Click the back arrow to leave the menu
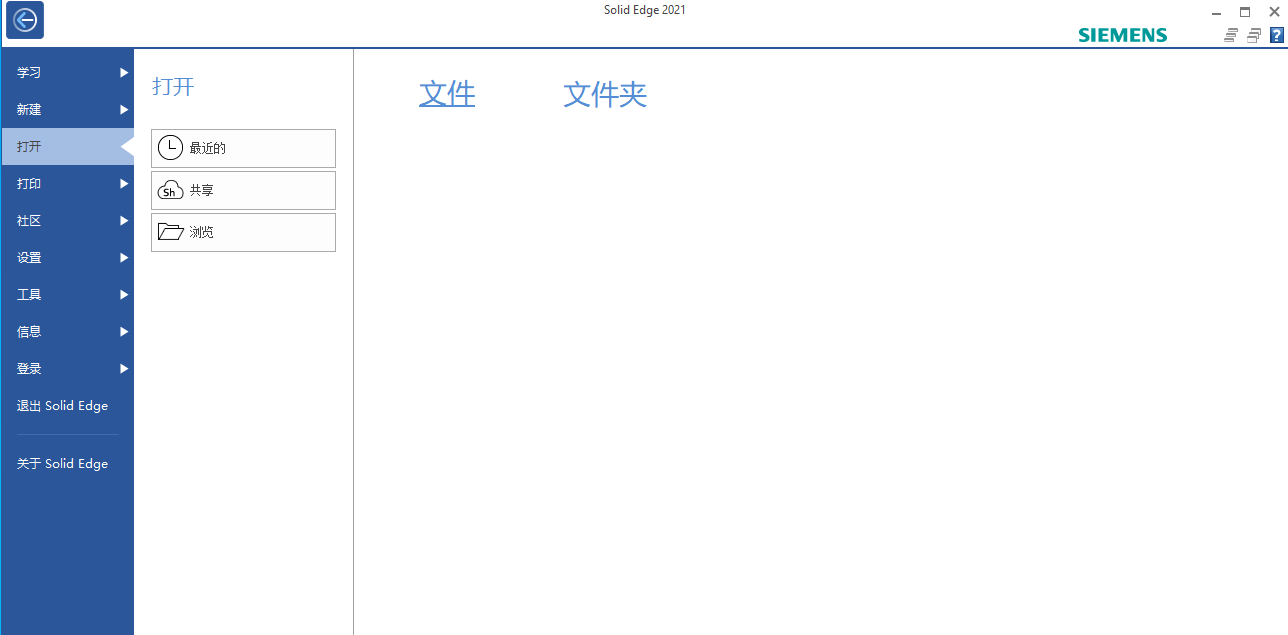The image size is (1288, 635). pos(25,20)
